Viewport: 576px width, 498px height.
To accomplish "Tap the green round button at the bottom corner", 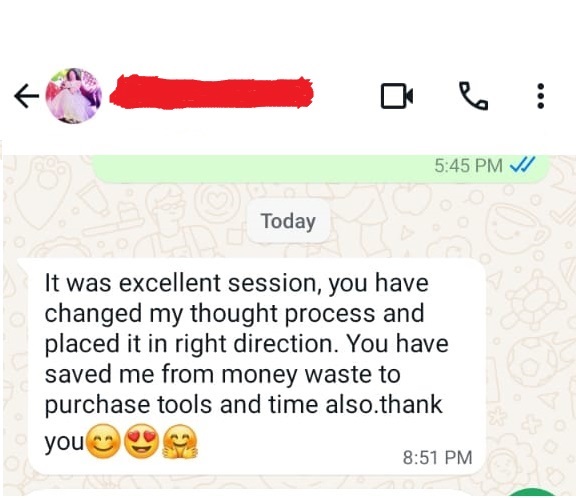I will (x=533, y=493).
